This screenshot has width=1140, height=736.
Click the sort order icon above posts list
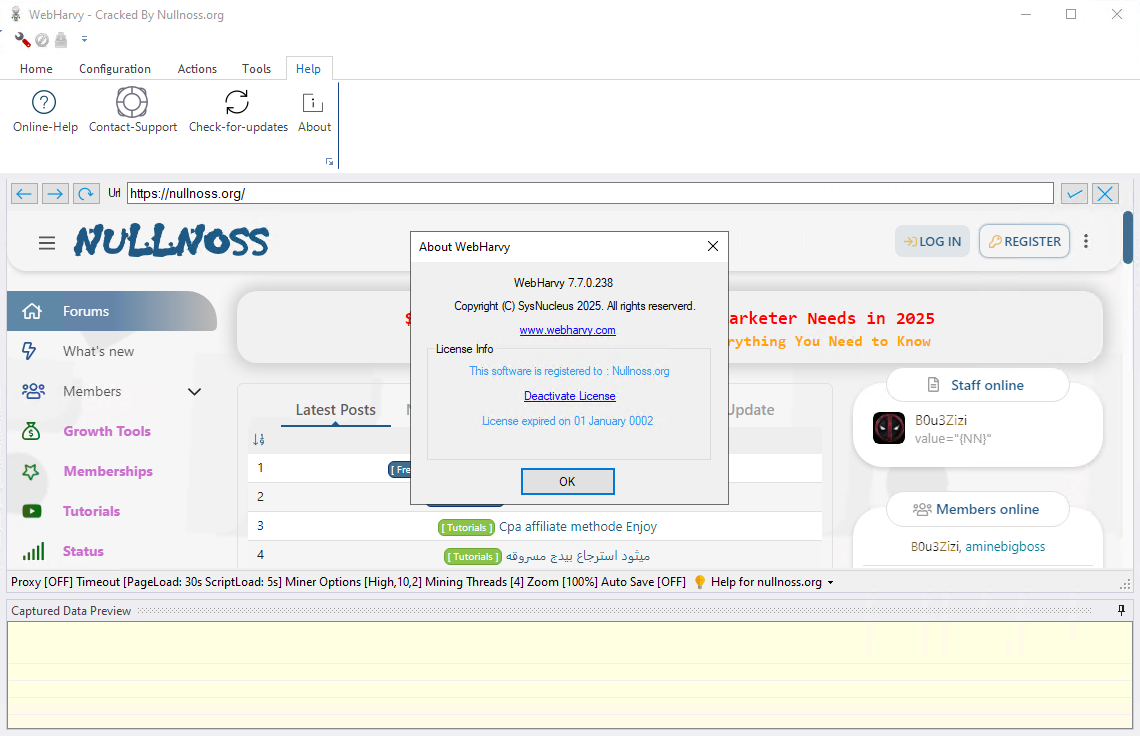[259, 439]
